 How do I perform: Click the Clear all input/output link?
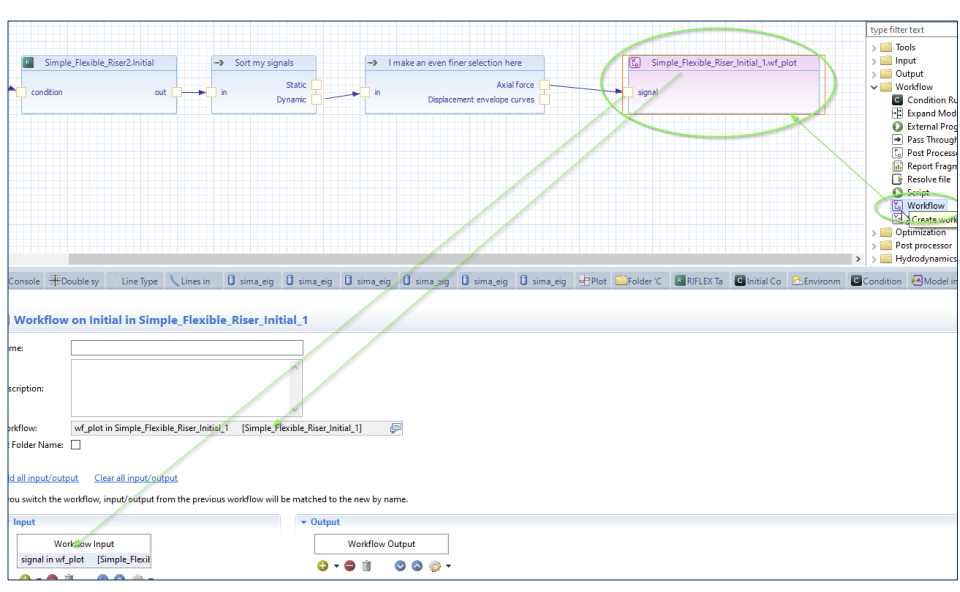(136, 477)
